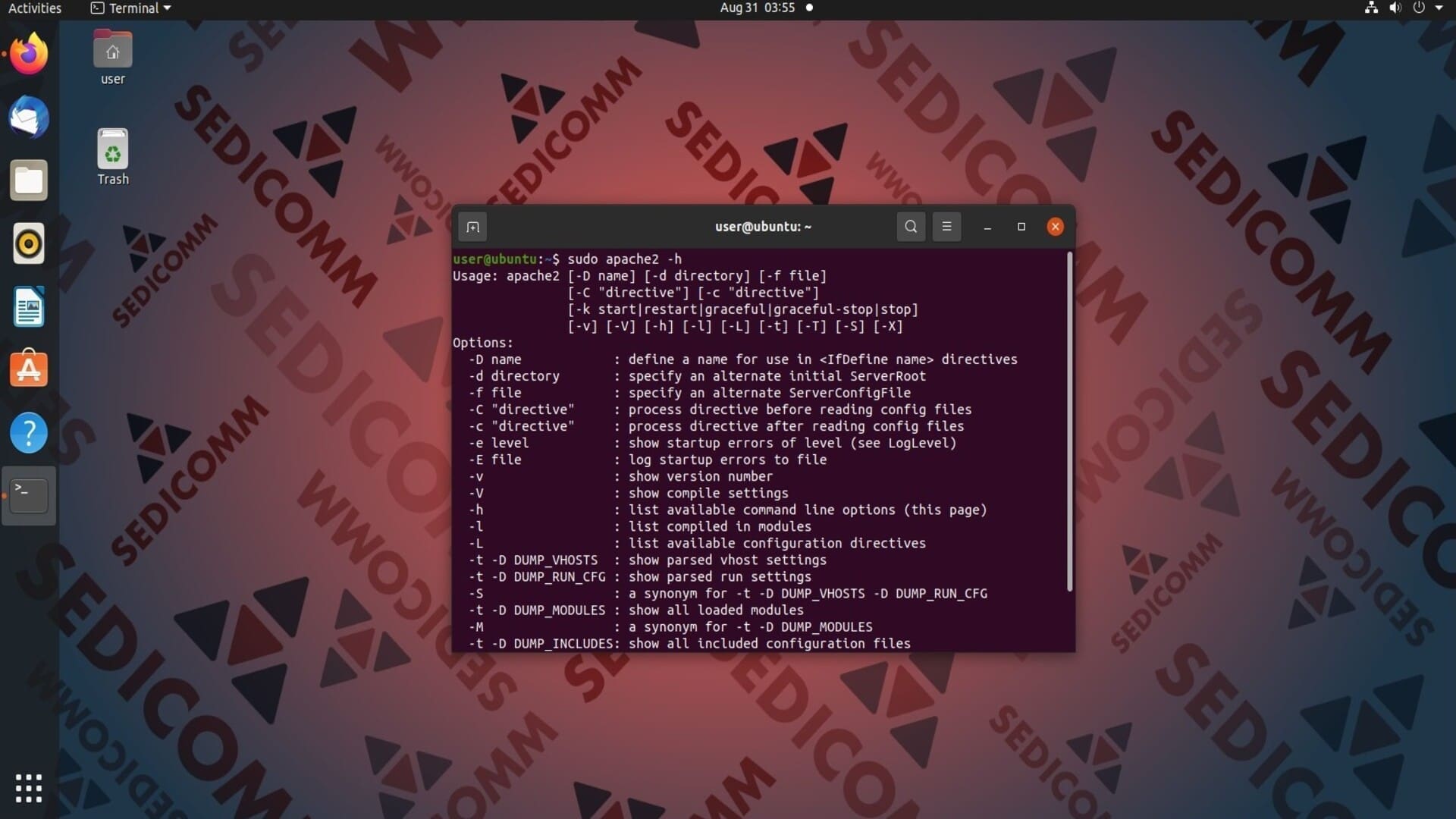The image size is (1456, 819).
Task: Open the power icon in top bar
Action: pos(1419,8)
